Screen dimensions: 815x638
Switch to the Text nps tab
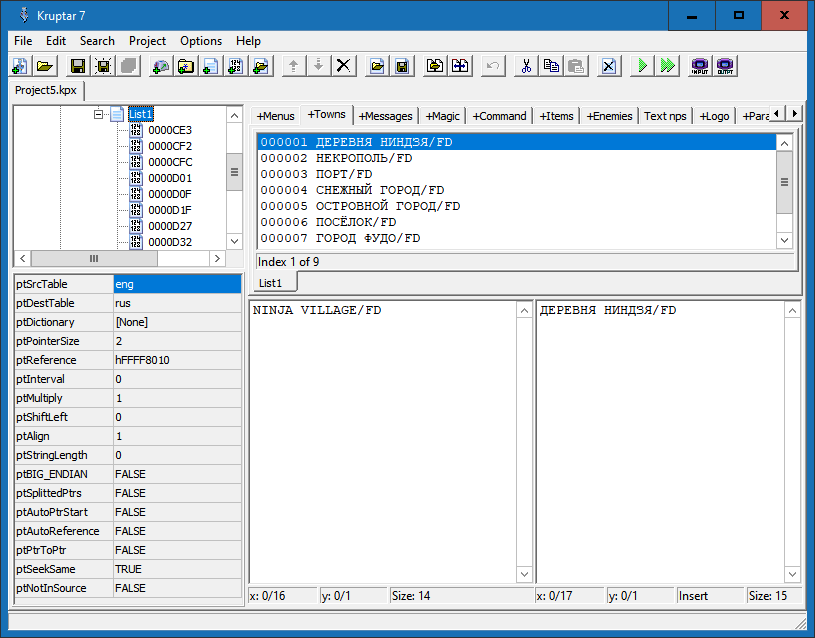click(x=665, y=116)
